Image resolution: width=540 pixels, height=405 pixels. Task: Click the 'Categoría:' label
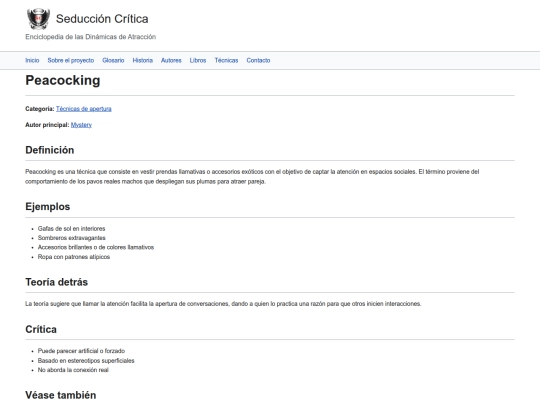click(40, 109)
